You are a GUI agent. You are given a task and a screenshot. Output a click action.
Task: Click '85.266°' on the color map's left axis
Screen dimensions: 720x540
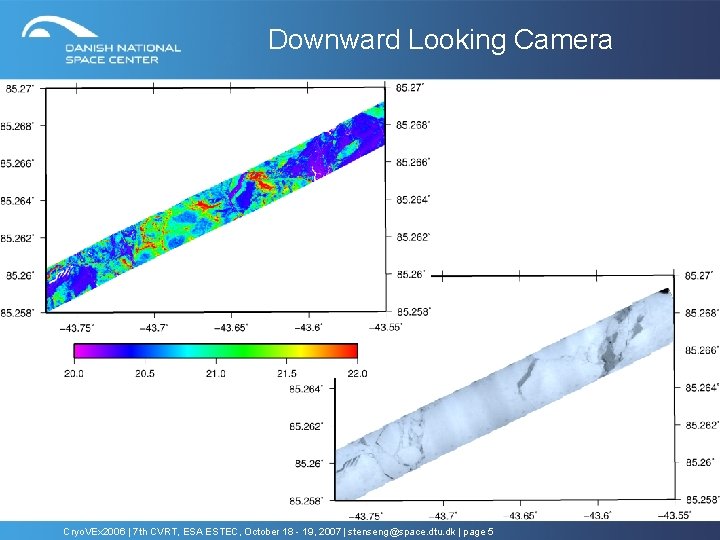click(17, 164)
